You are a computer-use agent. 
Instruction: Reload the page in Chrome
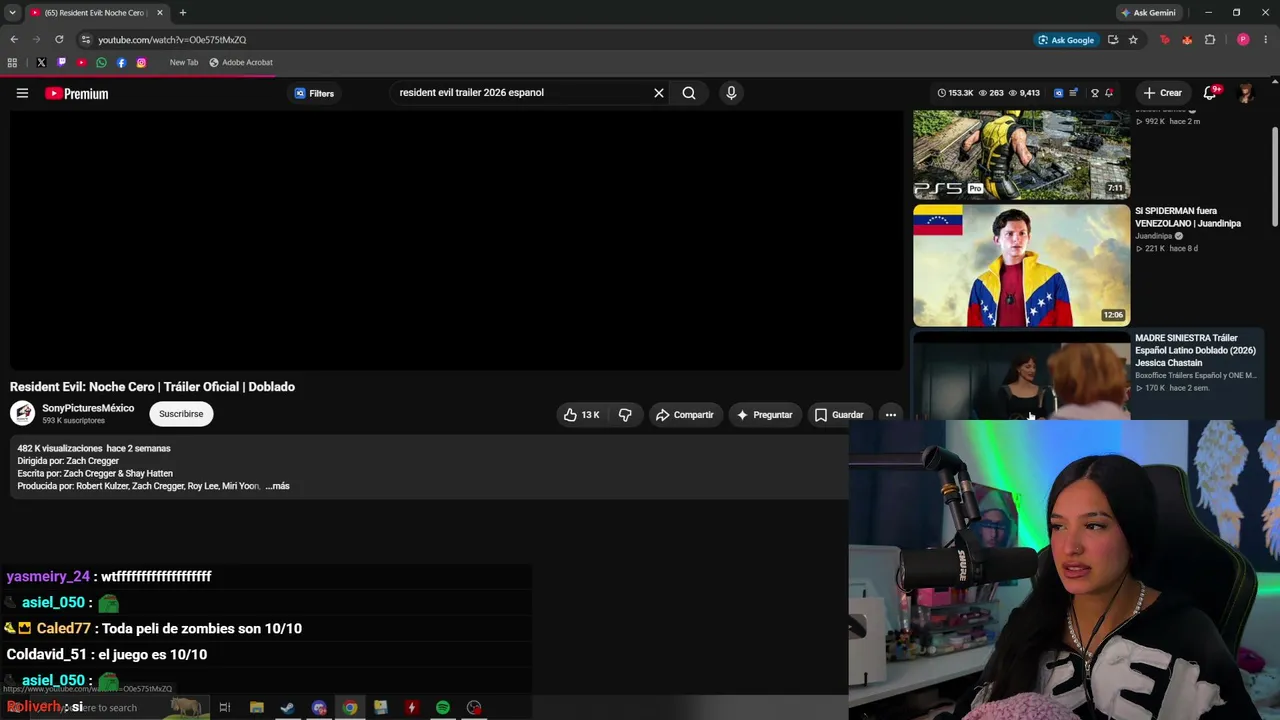pyautogui.click(x=59, y=40)
